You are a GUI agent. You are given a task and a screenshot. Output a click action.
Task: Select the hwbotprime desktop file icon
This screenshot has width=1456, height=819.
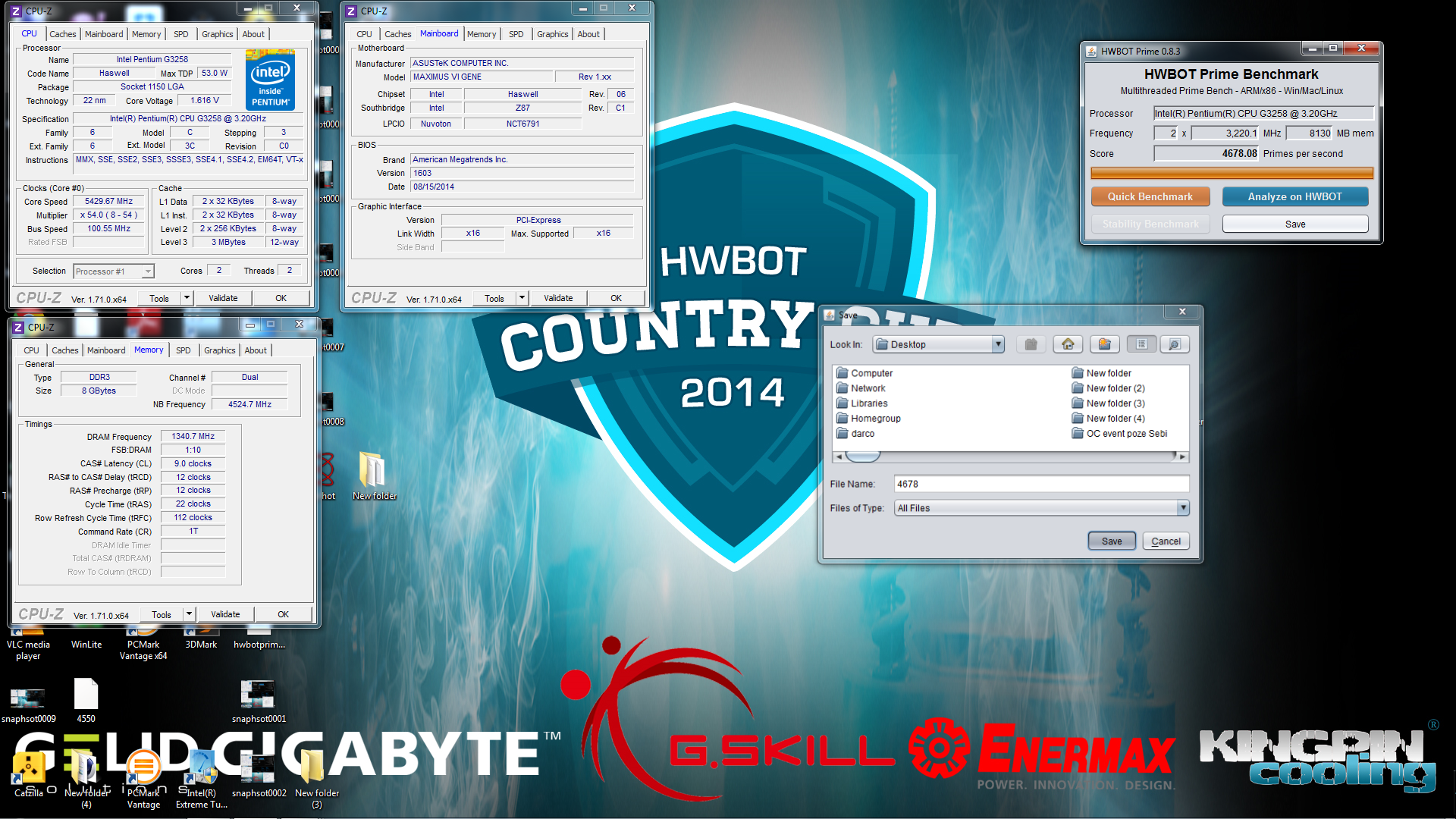259,639
